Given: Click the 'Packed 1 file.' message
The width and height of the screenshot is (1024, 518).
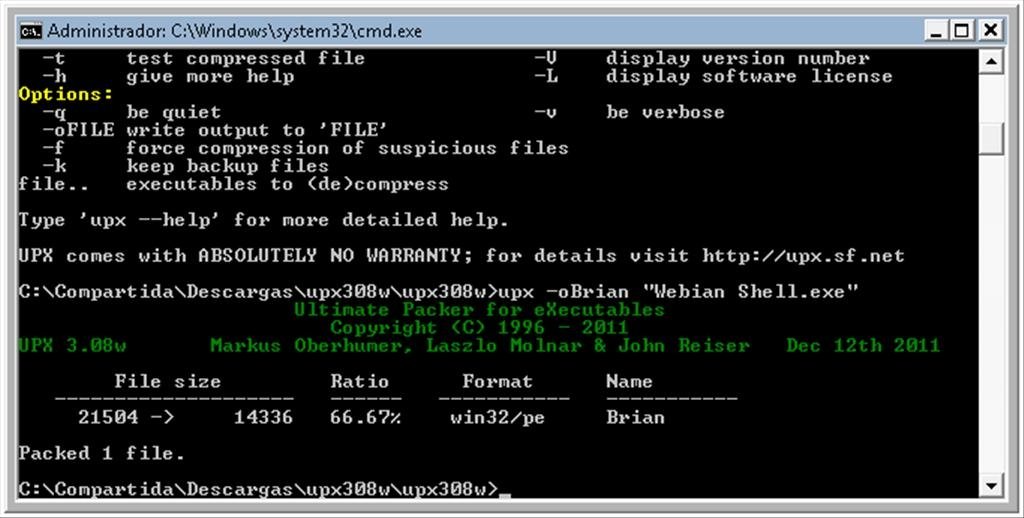Looking at the screenshot, I should 102,453.
